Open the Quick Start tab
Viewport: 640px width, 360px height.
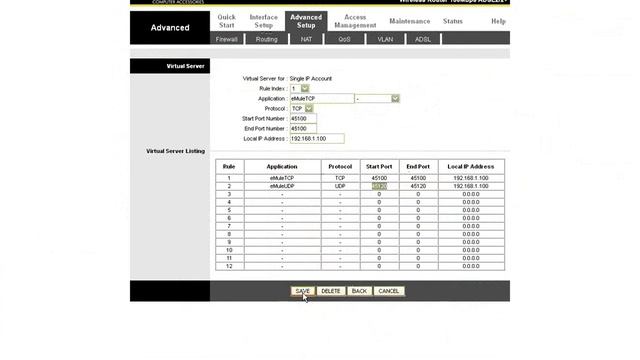226,21
